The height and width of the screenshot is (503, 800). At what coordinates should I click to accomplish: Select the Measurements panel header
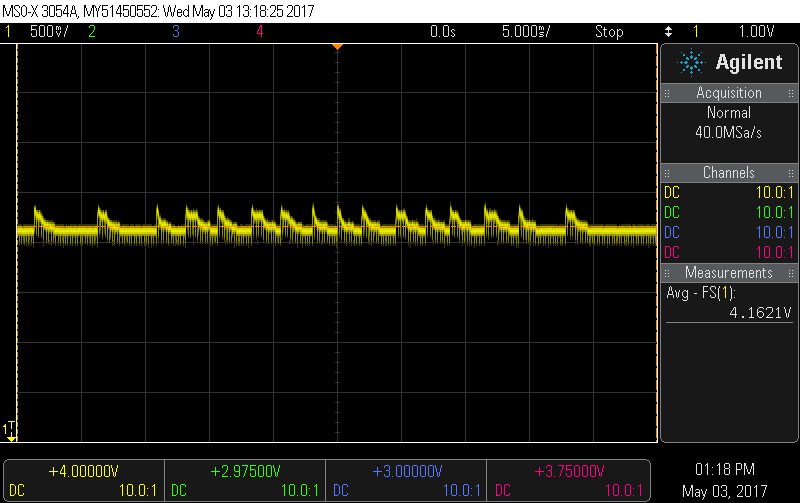coord(729,272)
